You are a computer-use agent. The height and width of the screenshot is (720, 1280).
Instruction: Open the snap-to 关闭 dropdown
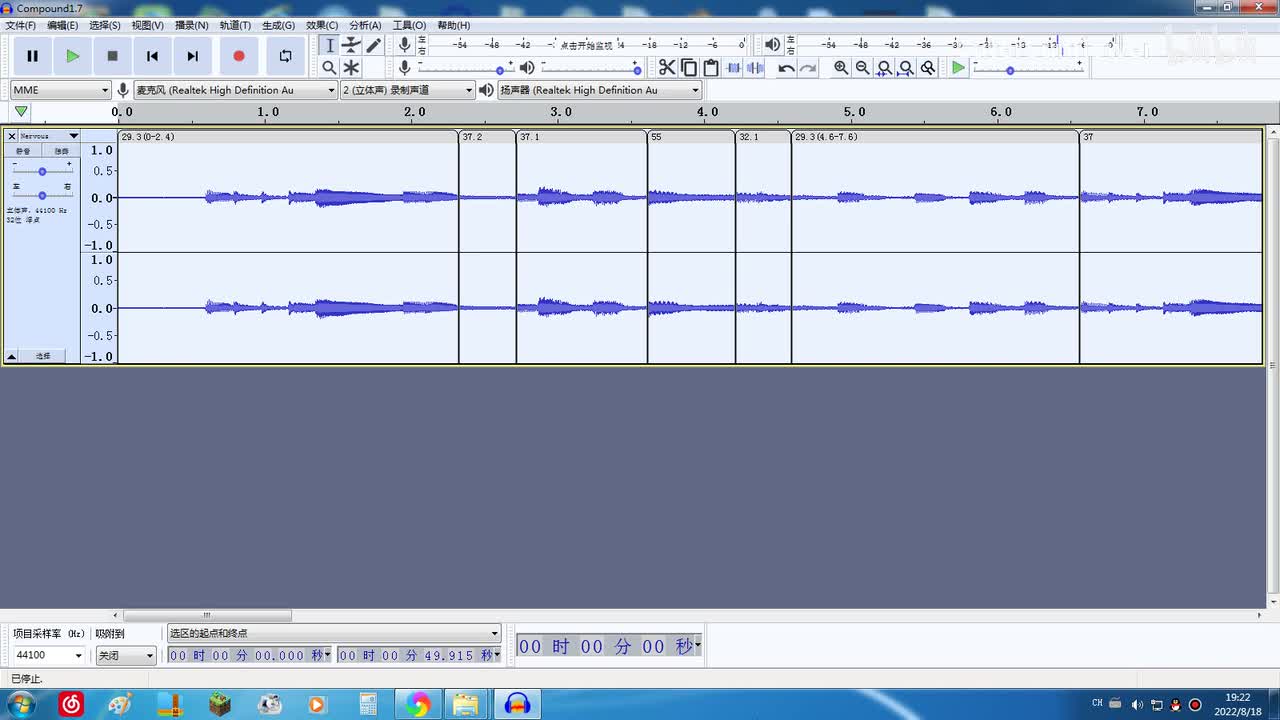pos(126,656)
